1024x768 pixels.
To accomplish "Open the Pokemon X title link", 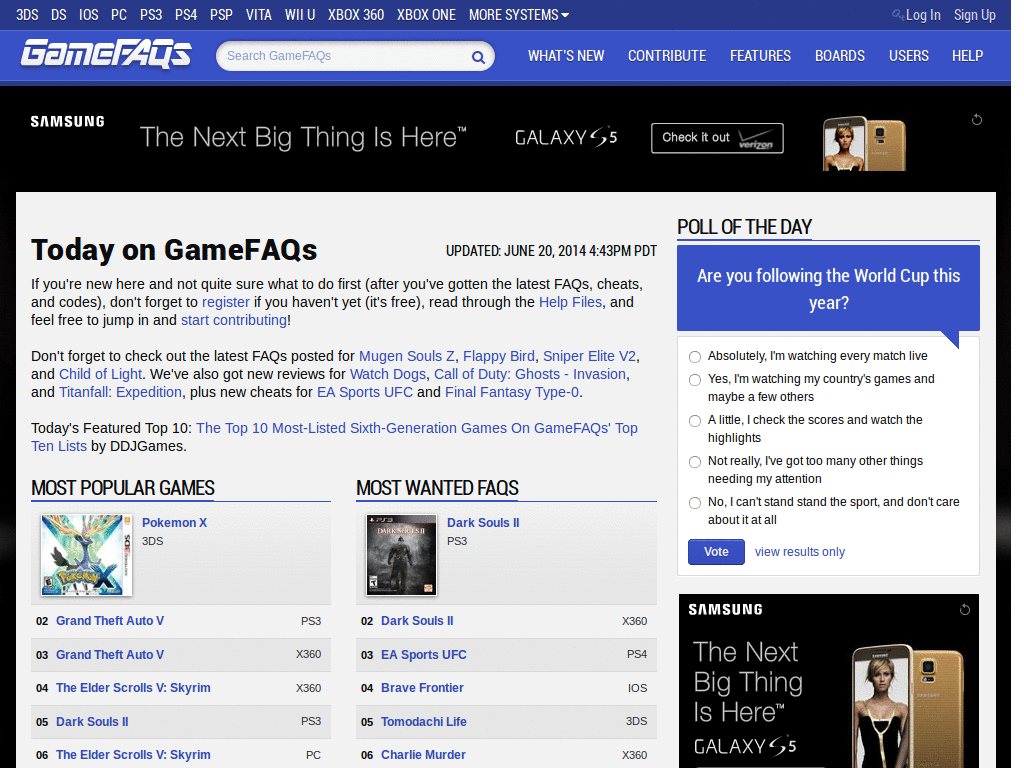I will pos(174,523).
